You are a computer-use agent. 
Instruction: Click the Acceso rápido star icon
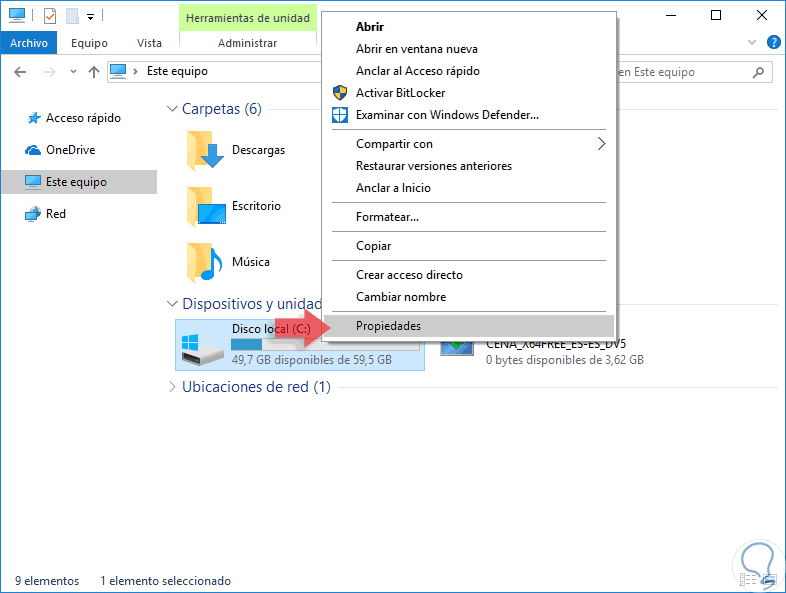pyautogui.click(x=34, y=118)
